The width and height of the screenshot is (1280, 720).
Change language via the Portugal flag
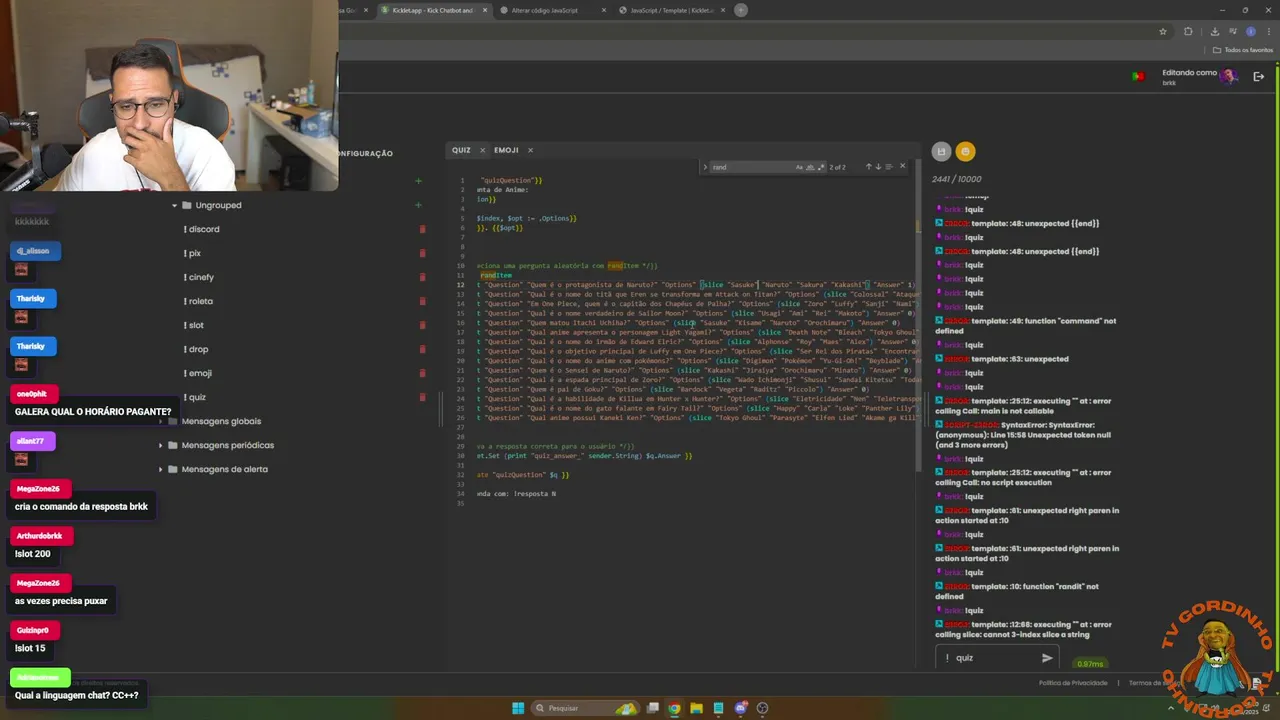[x=1138, y=77]
